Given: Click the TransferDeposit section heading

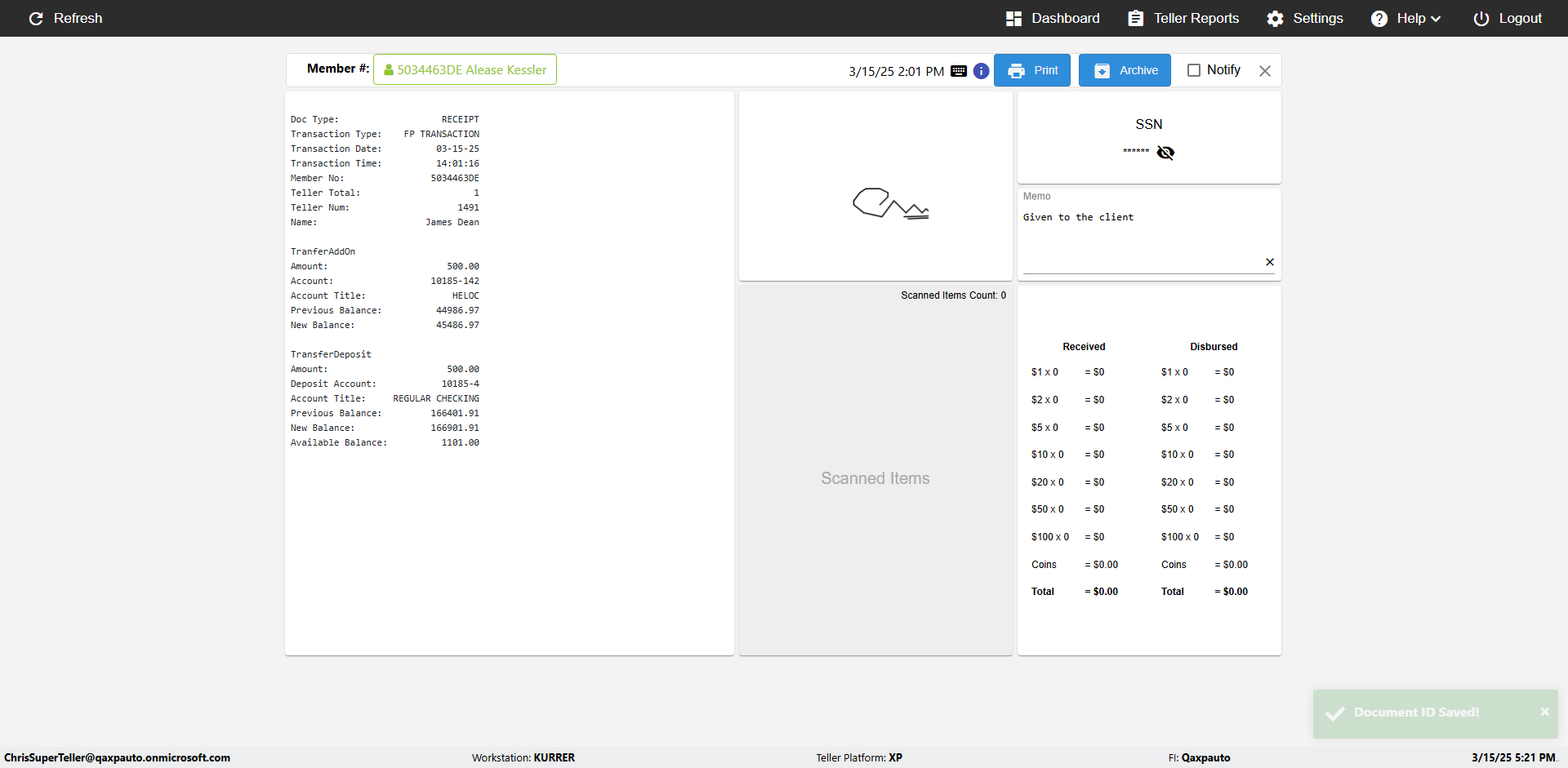Looking at the screenshot, I should 331,354.
